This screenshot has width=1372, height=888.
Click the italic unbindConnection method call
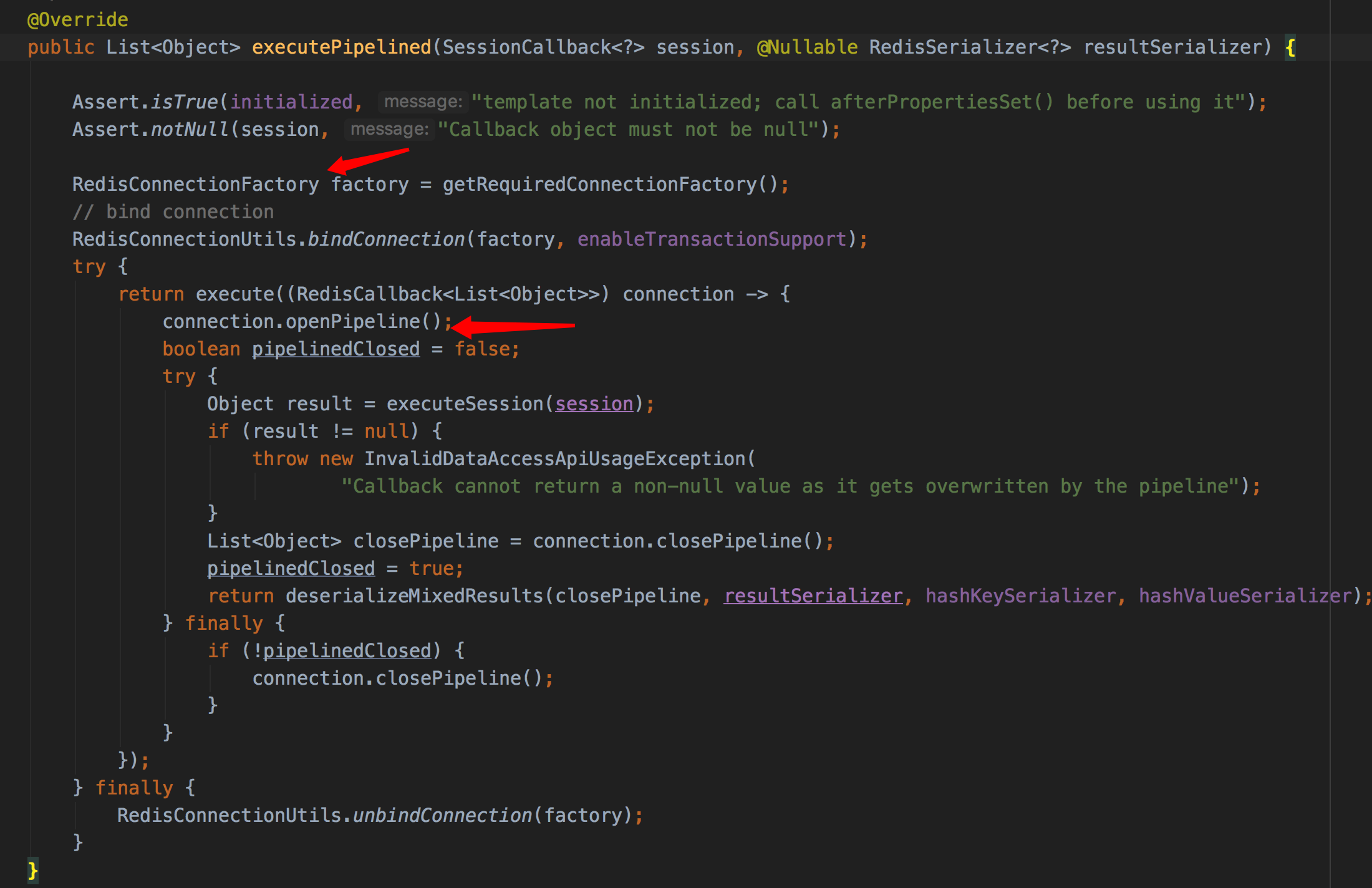(442, 815)
